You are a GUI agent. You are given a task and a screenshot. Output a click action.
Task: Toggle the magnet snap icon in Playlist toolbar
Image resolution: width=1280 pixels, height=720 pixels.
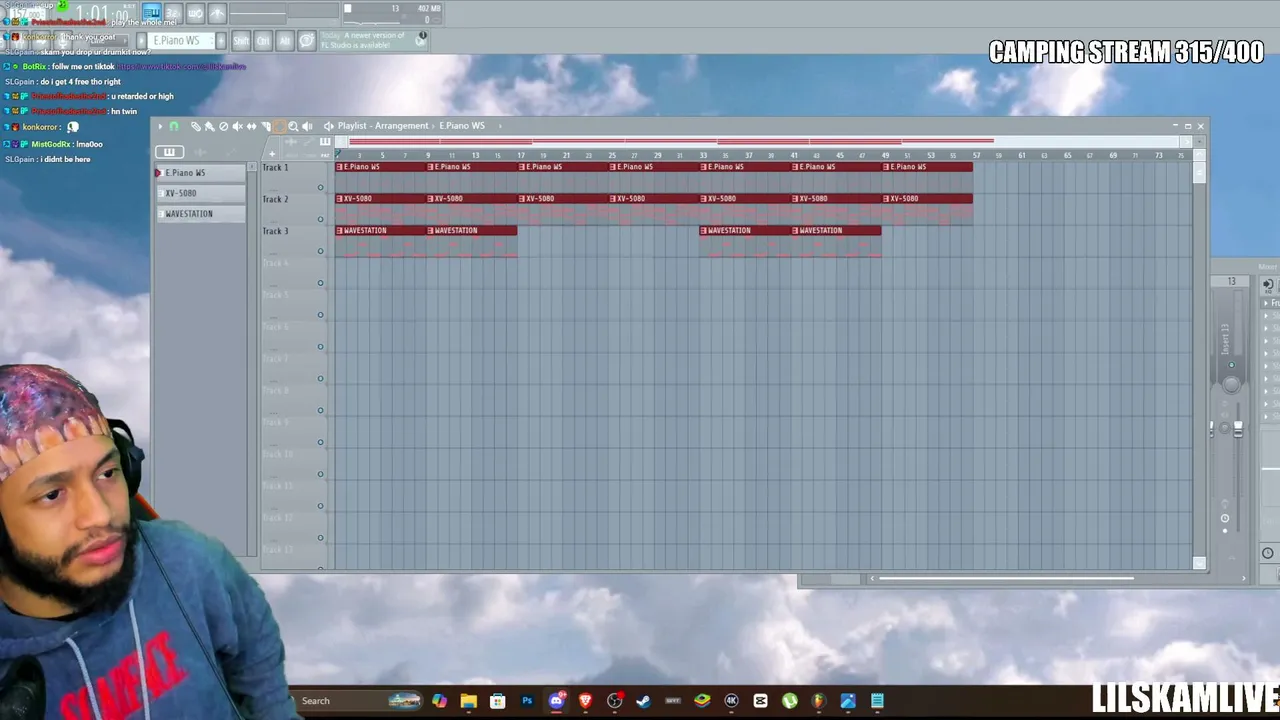[174, 126]
